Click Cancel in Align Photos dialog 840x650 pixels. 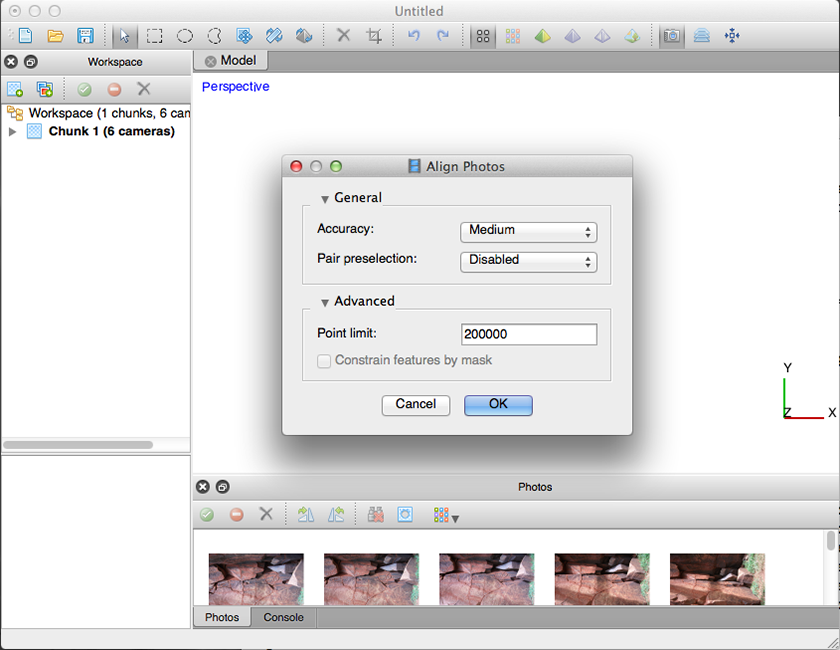coord(416,405)
